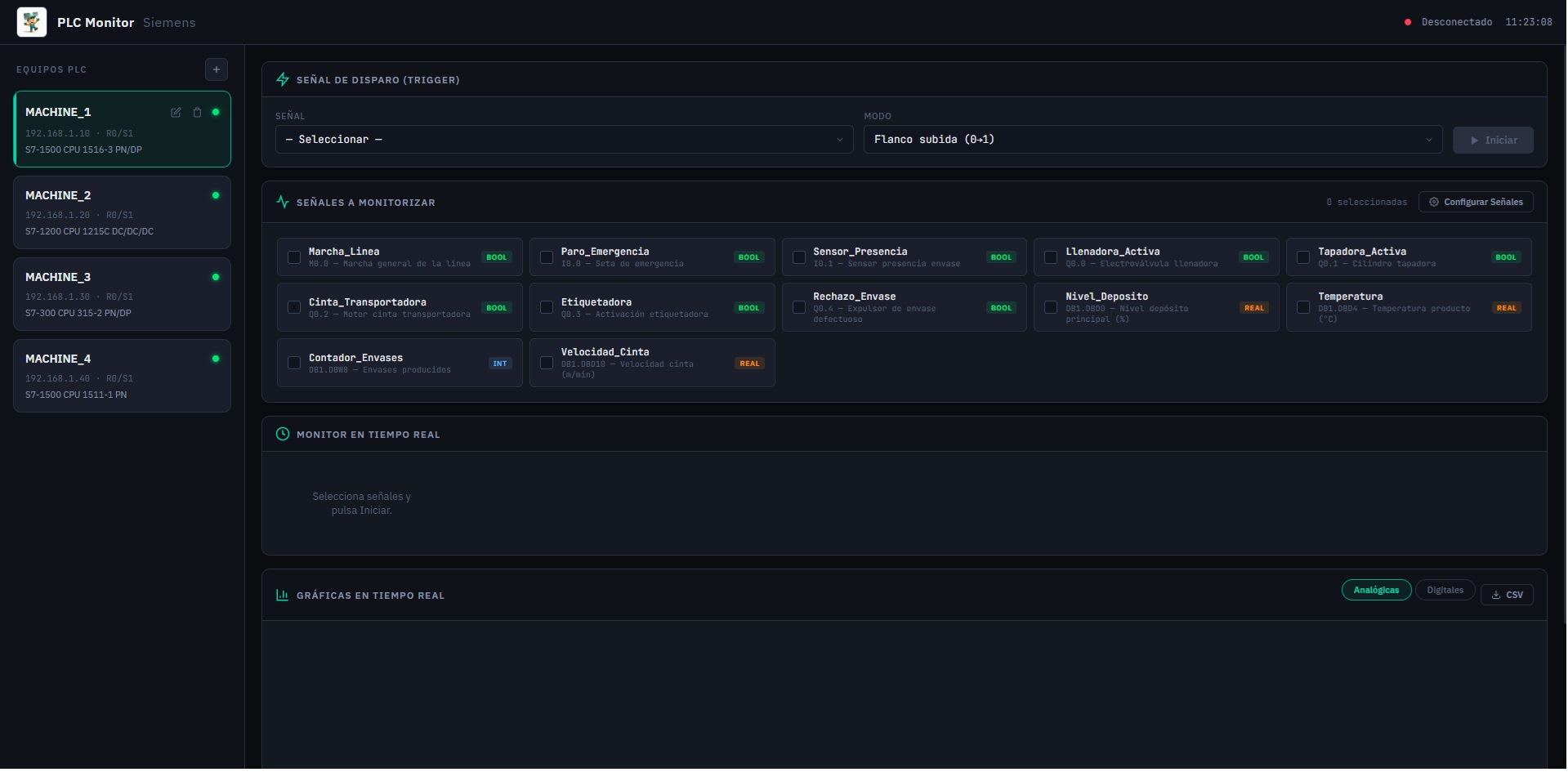This screenshot has height=772, width=1568.
Task: Expand the Señal dropdown chevron arrow
Action: coord(841,140)
